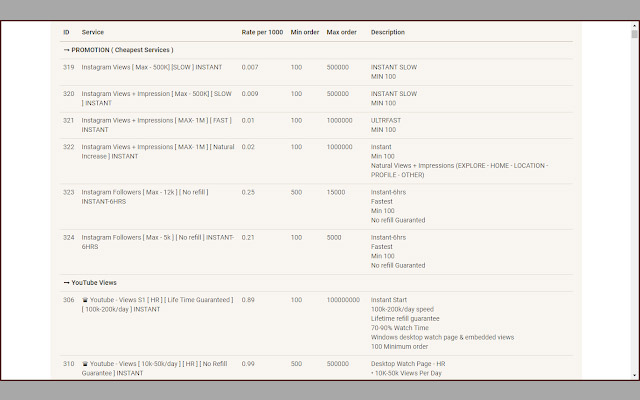The height and width of the screenshot is (400, 640).
Task: Click the Max order column header
Action: pyautogui.click(x=341, y=32)
